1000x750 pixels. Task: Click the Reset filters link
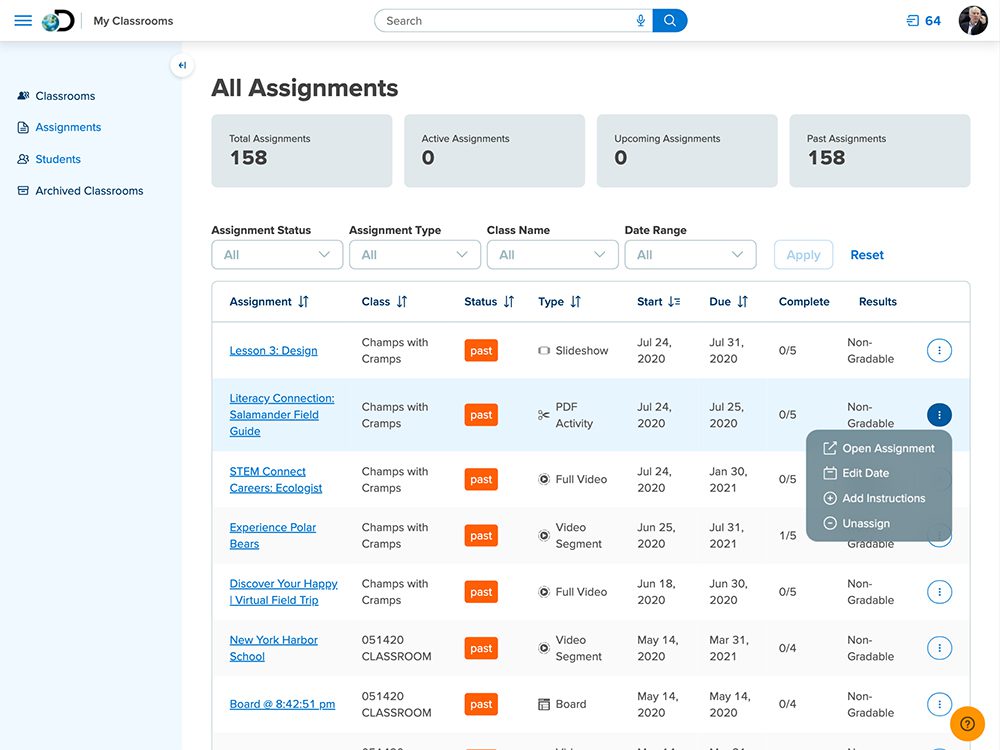click(x=867, y=255)
